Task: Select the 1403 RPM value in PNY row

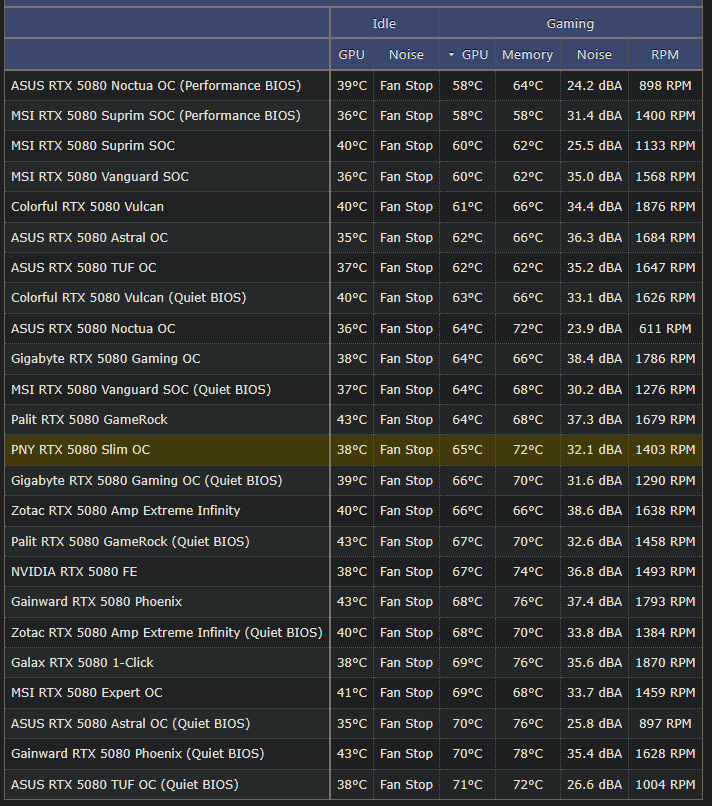Action: 665,450
